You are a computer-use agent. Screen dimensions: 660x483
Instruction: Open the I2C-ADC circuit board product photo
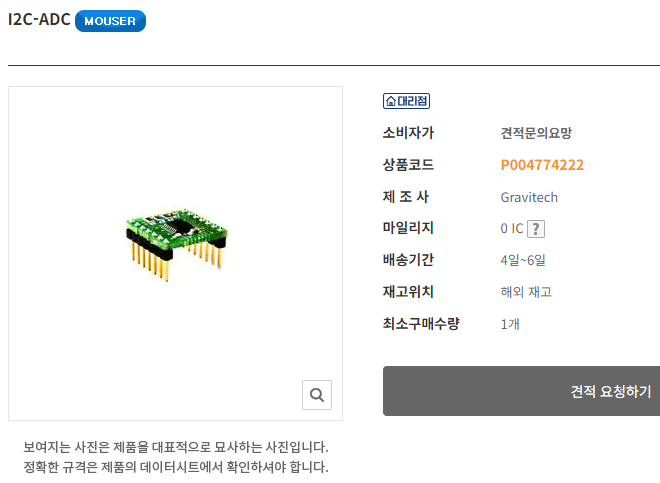tap(176, 243)
